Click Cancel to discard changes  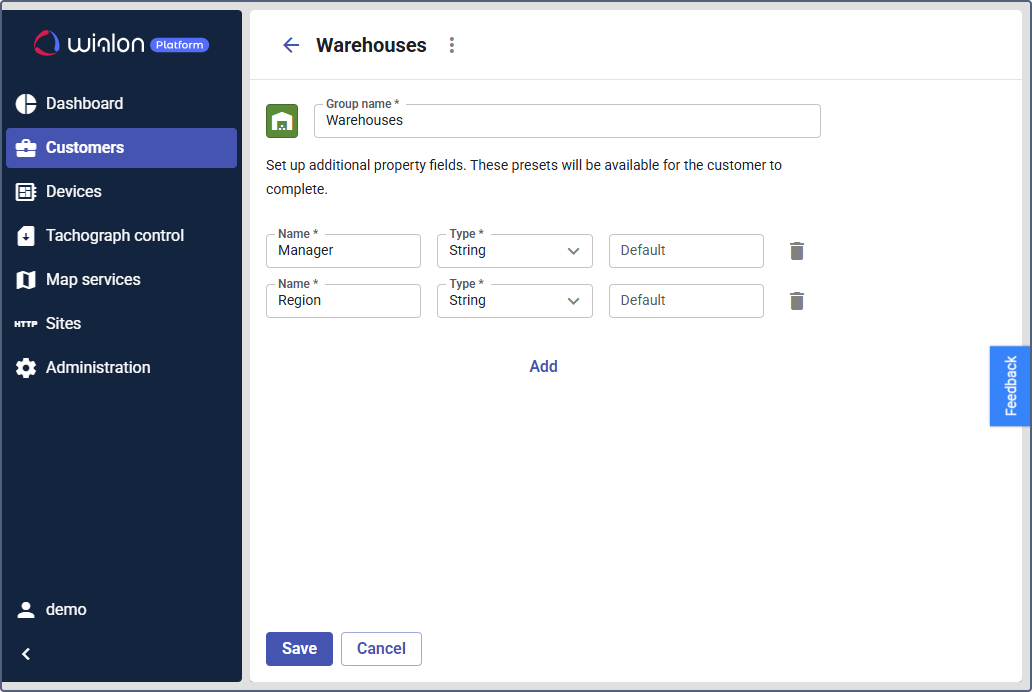point(381,649)
